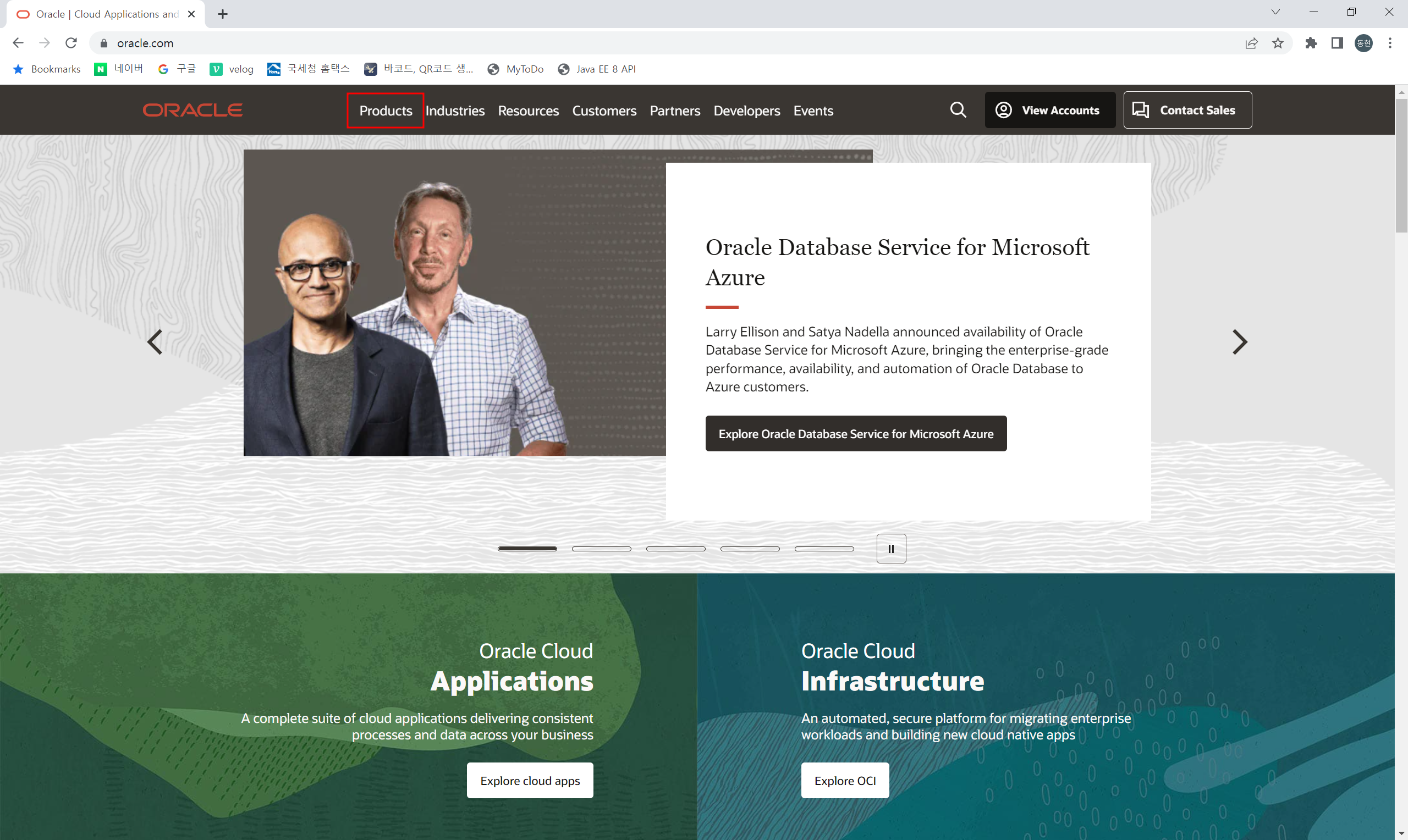Open the search panel via magnifier icon
Image resolution: width=1408 pixels, height=840 pixels.
tap(958, 110)
